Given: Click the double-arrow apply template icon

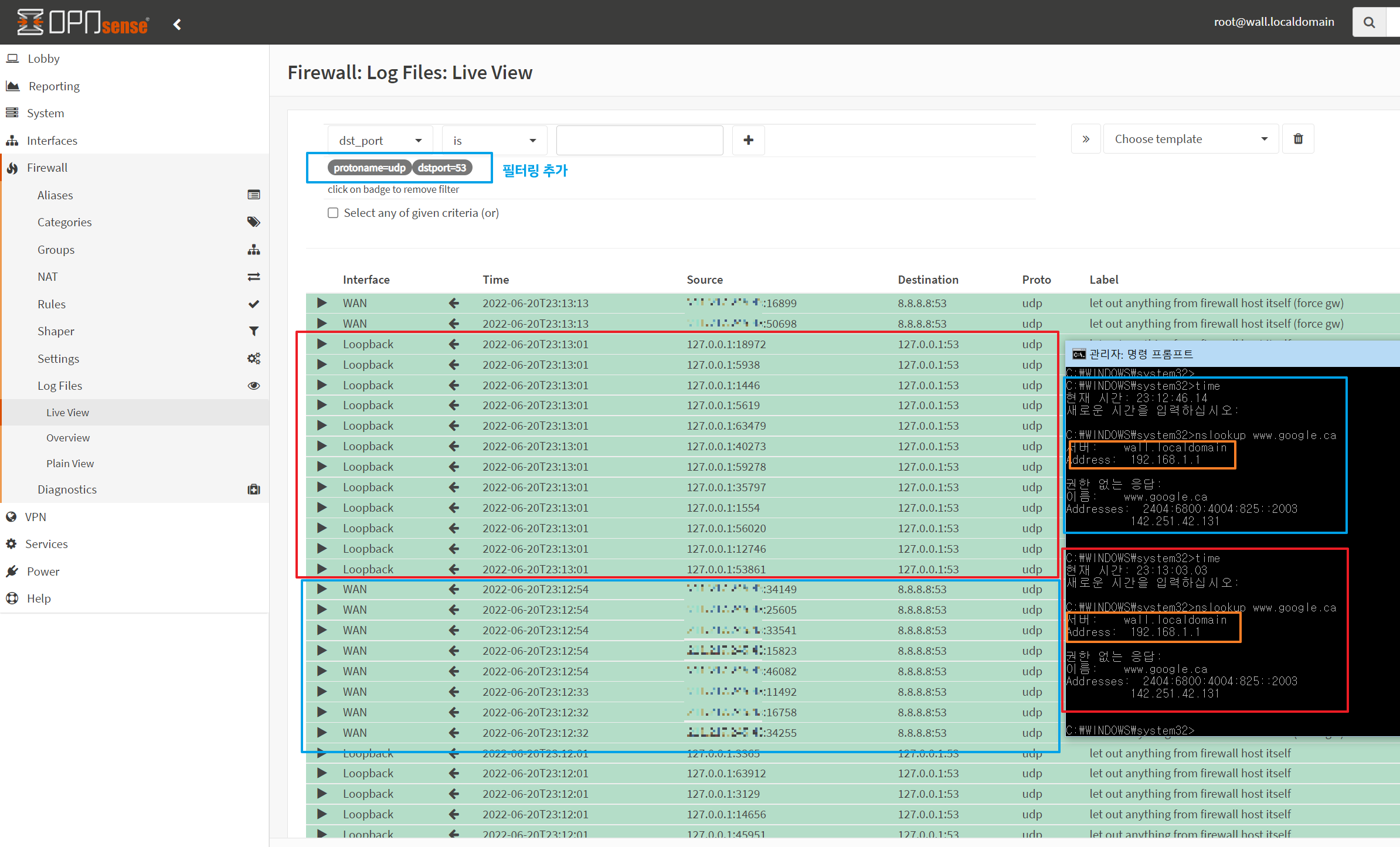Looking at the screenshot, I should click(x=1086, y=139).
